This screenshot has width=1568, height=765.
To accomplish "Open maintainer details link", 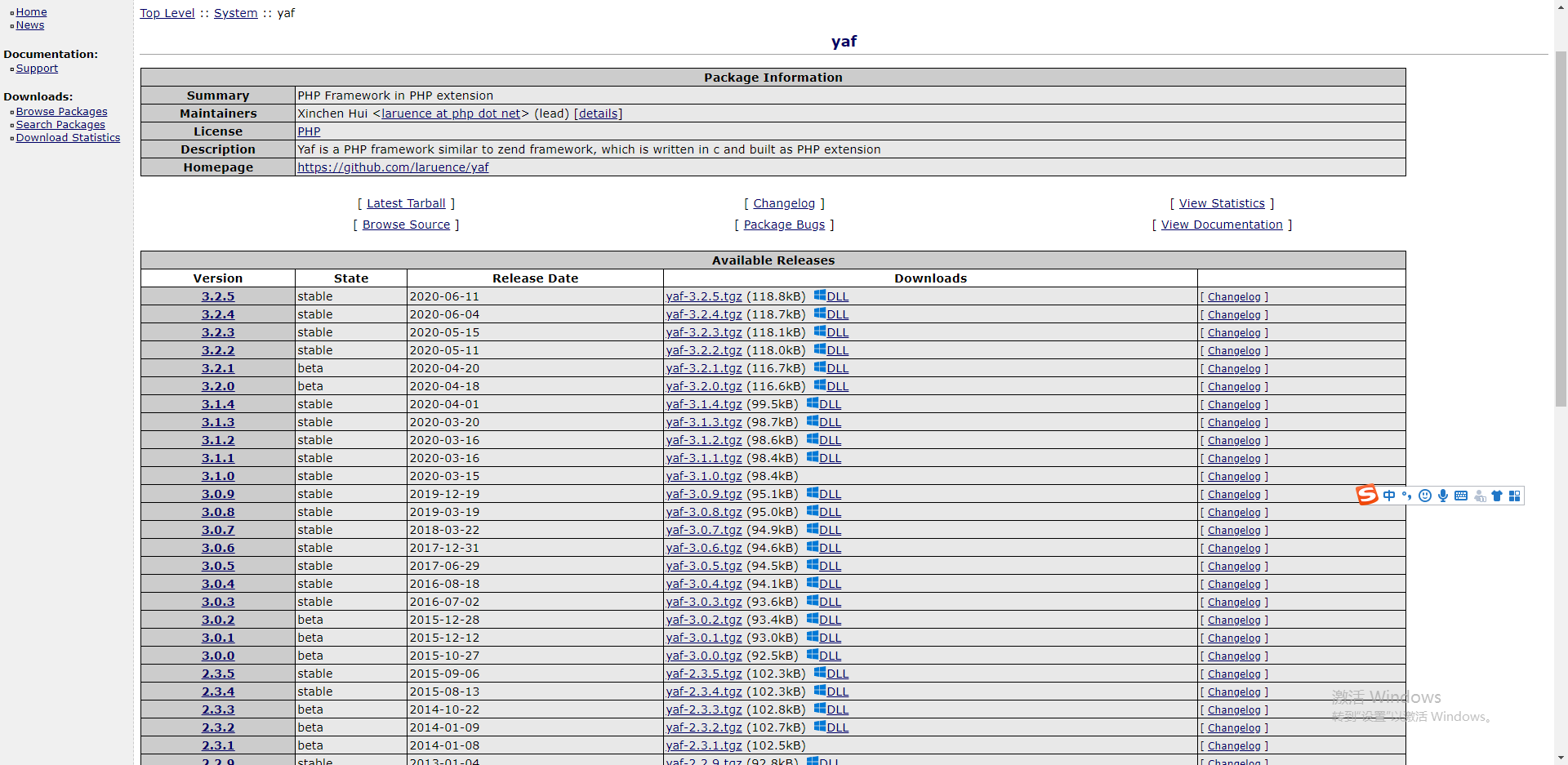I will coord(599,113).
